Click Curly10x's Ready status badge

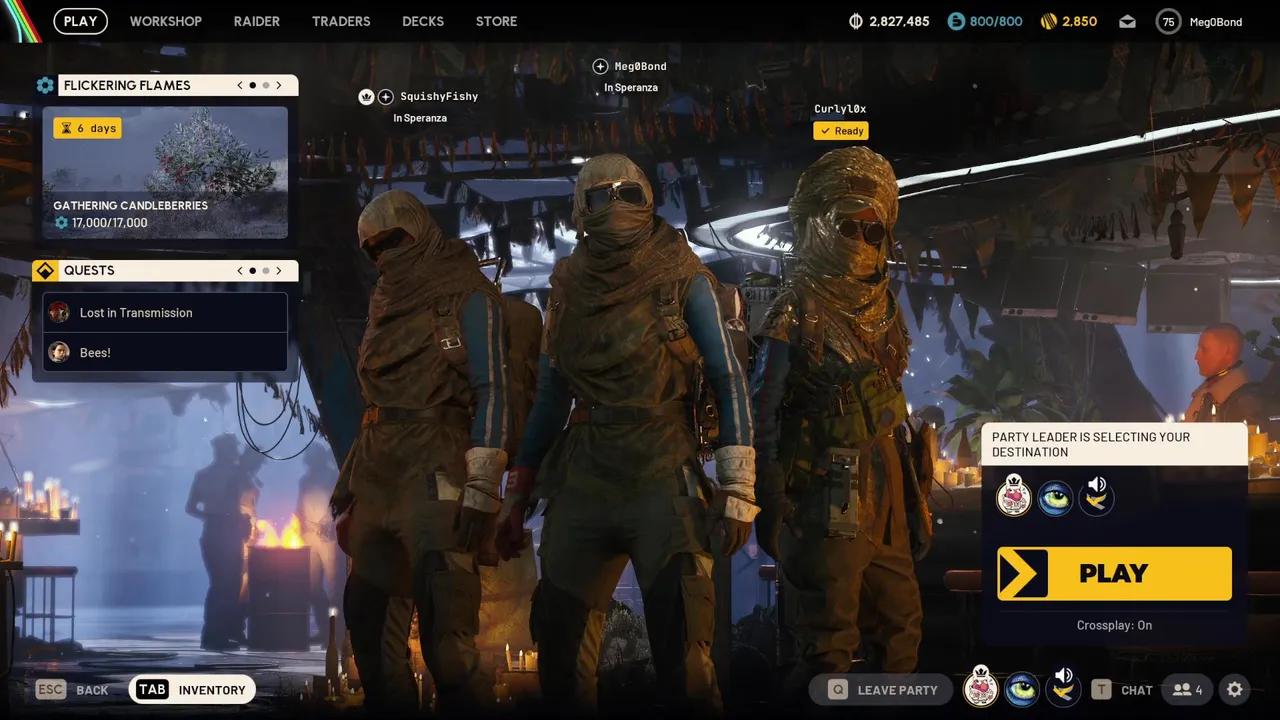click(841, 131)
